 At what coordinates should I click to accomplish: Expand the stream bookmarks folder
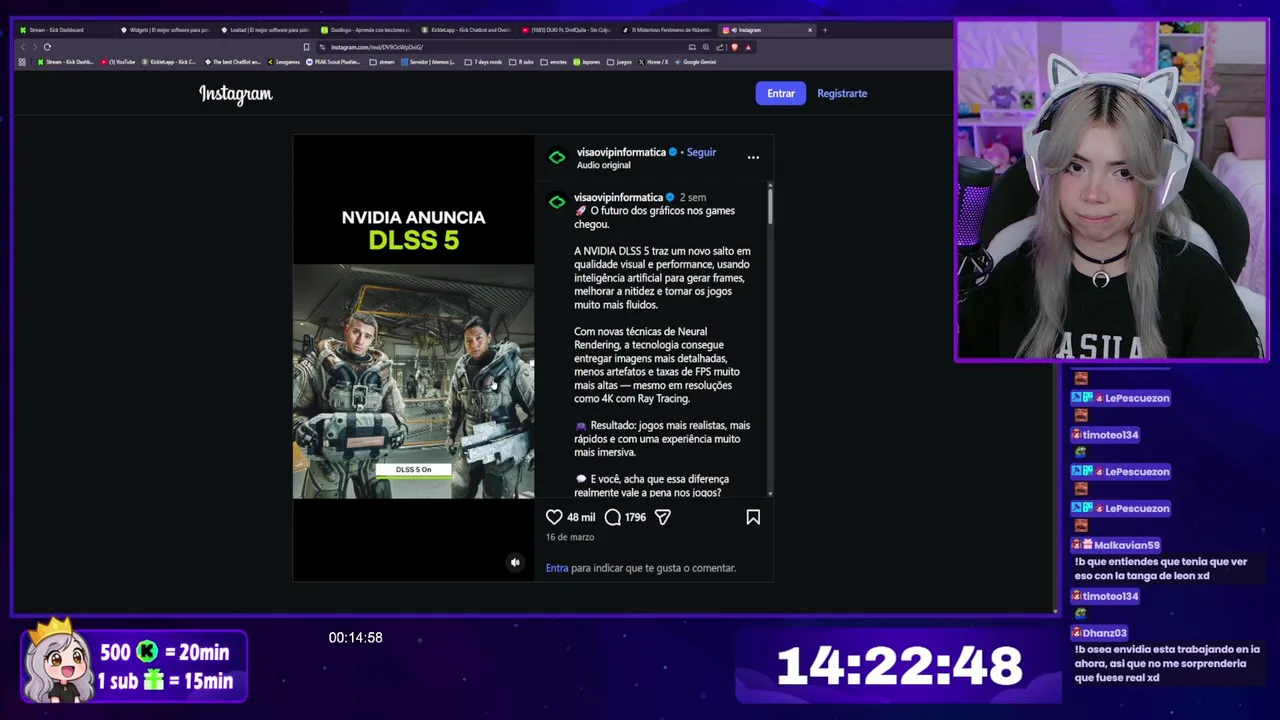[382, 62]
